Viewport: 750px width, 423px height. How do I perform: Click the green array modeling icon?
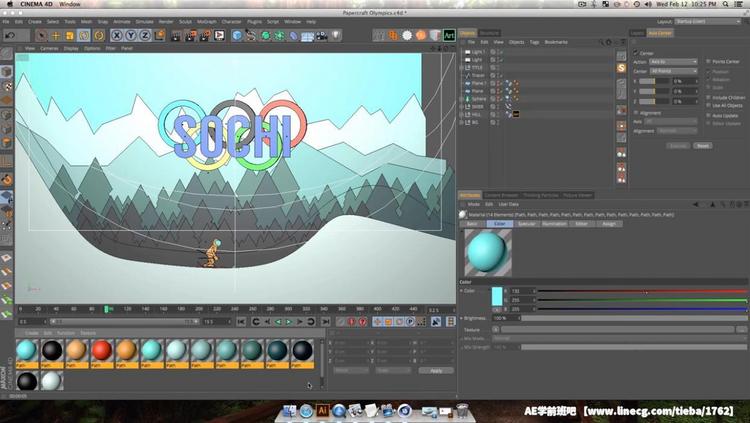[x=279, y=35]
